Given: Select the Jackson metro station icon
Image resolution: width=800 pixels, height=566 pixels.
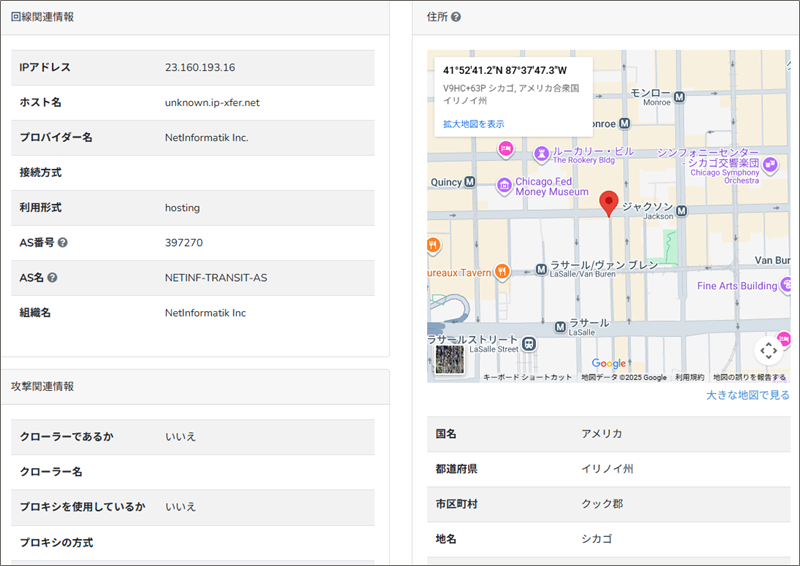Looking at the screenshot, I should tap(681, 211).
